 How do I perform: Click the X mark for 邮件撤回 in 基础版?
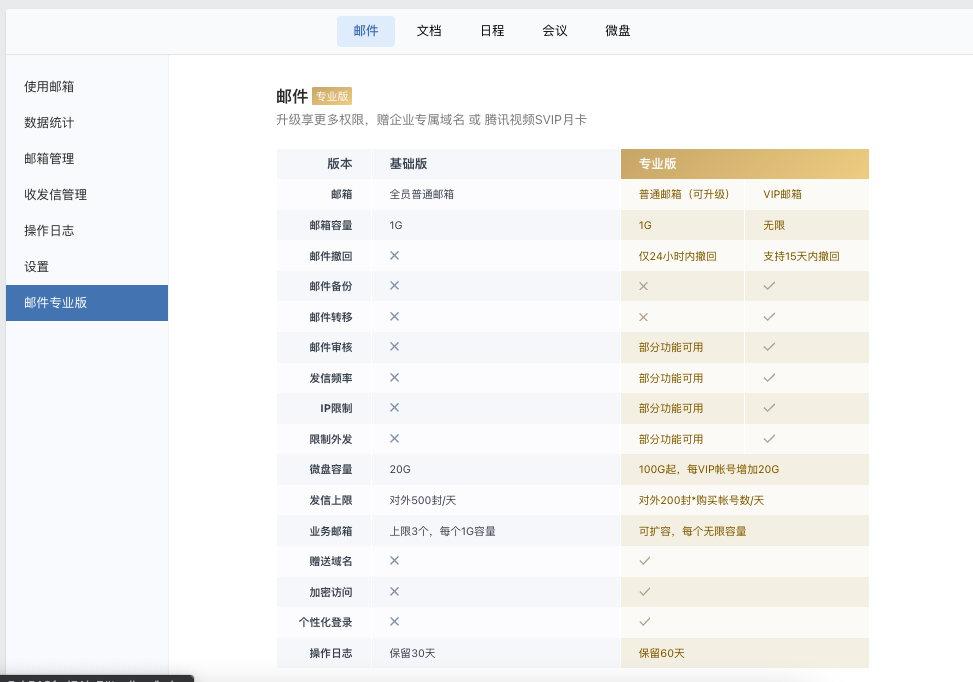click(x=394, y=256)
